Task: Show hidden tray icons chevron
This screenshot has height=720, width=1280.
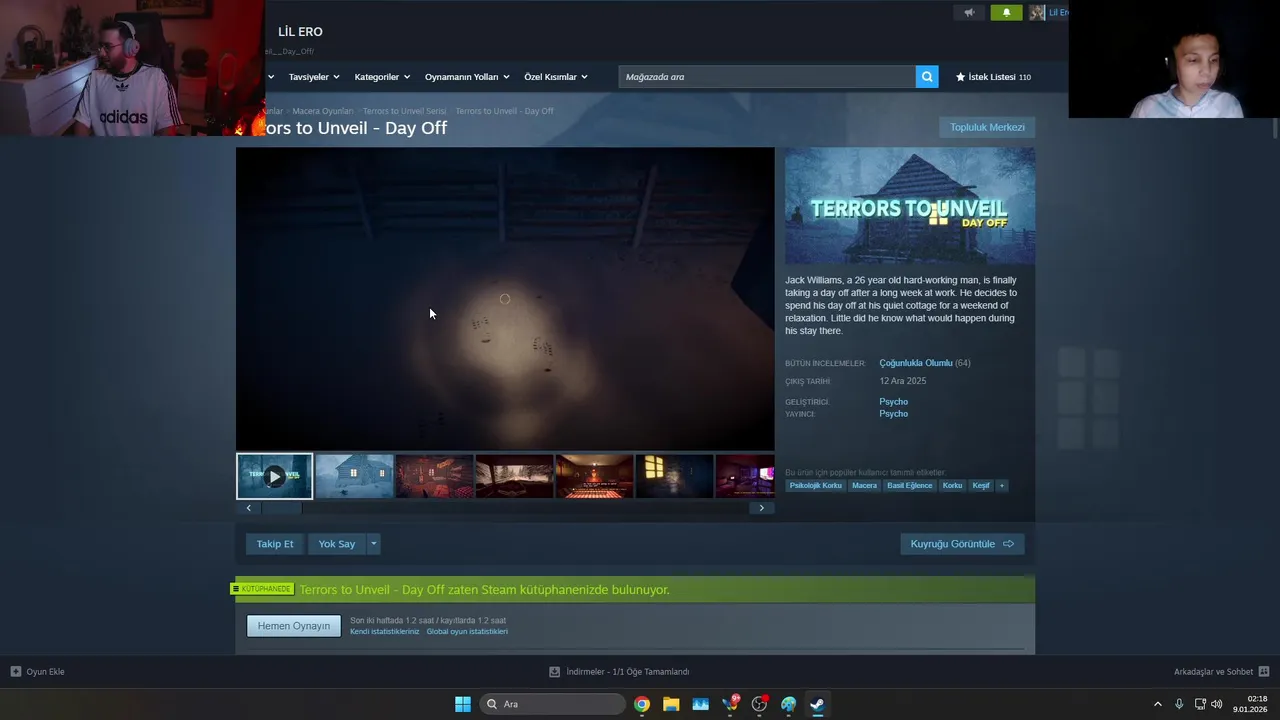Action: 1158,704
